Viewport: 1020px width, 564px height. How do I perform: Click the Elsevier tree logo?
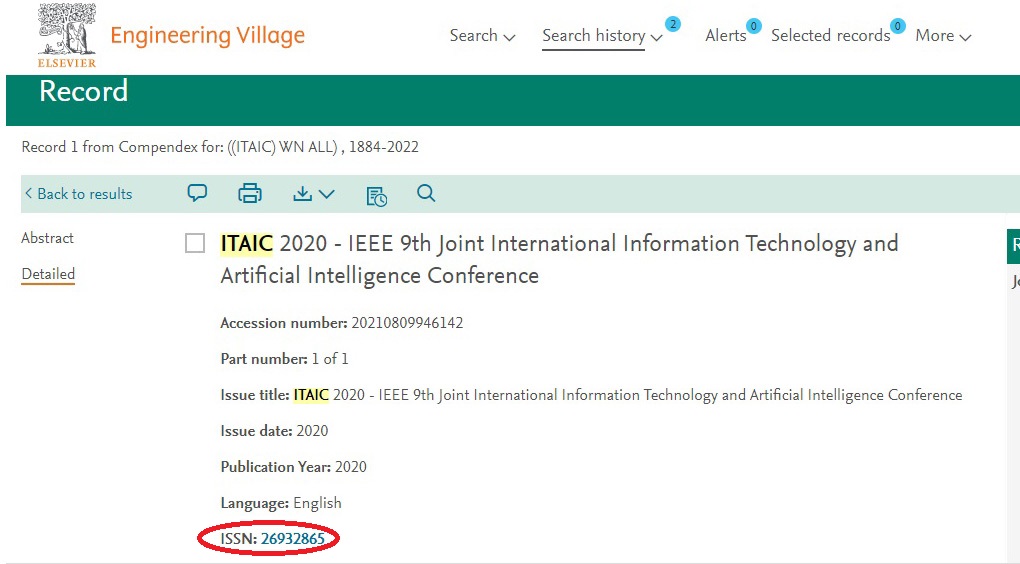point(66,36)
